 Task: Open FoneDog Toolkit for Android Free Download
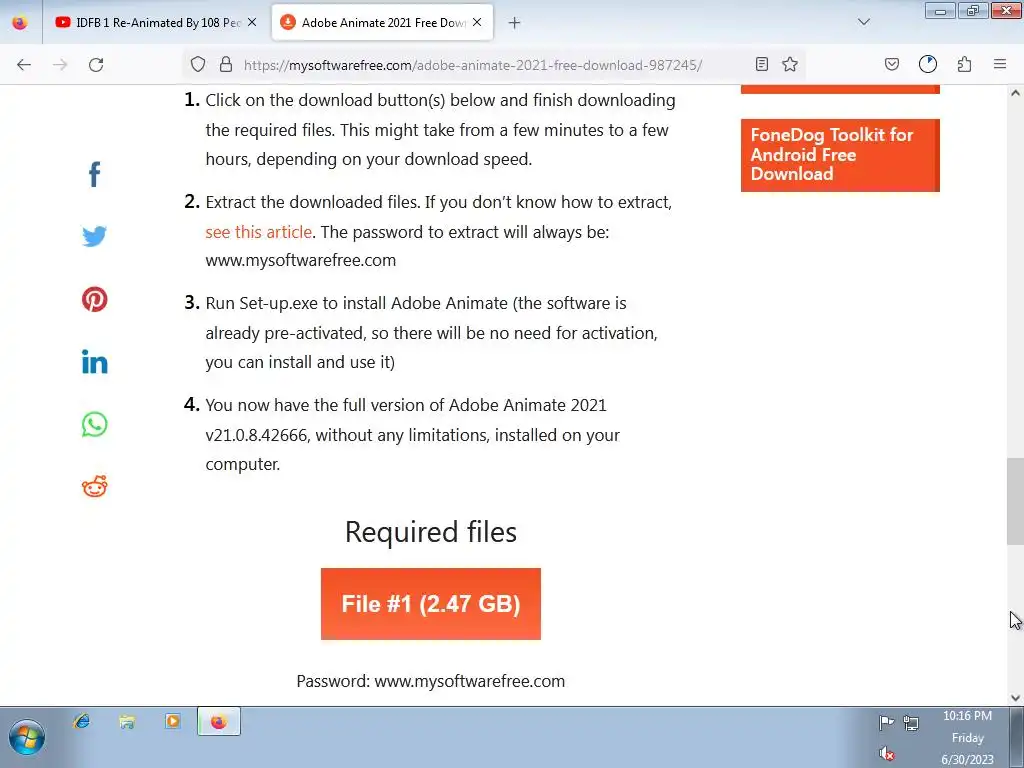tap(840, 155)
